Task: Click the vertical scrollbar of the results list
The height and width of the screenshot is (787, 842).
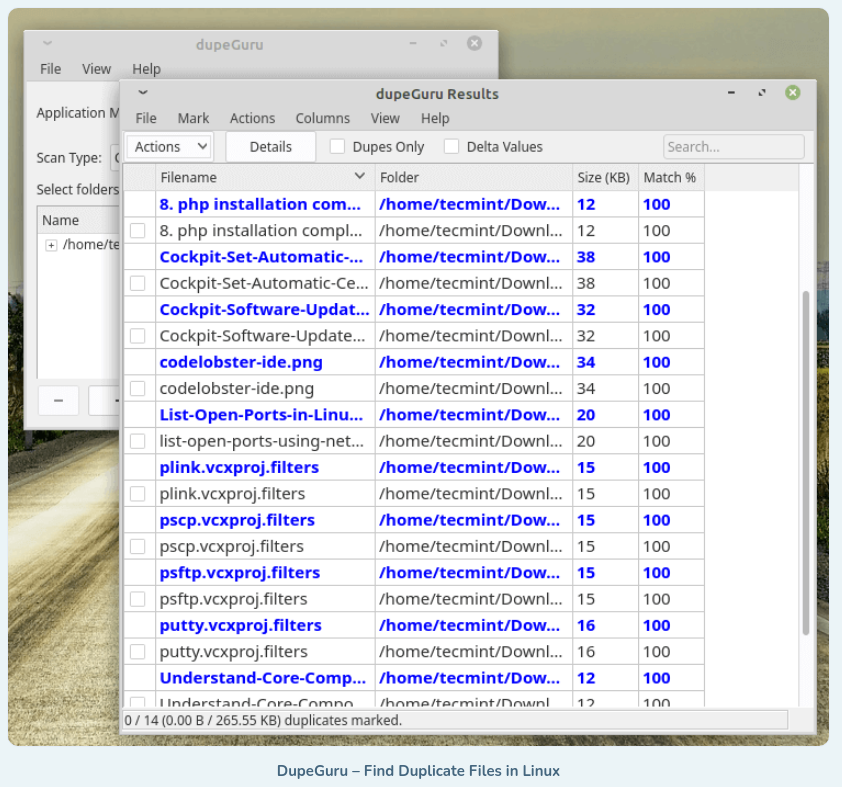Action: pos(806,460)
